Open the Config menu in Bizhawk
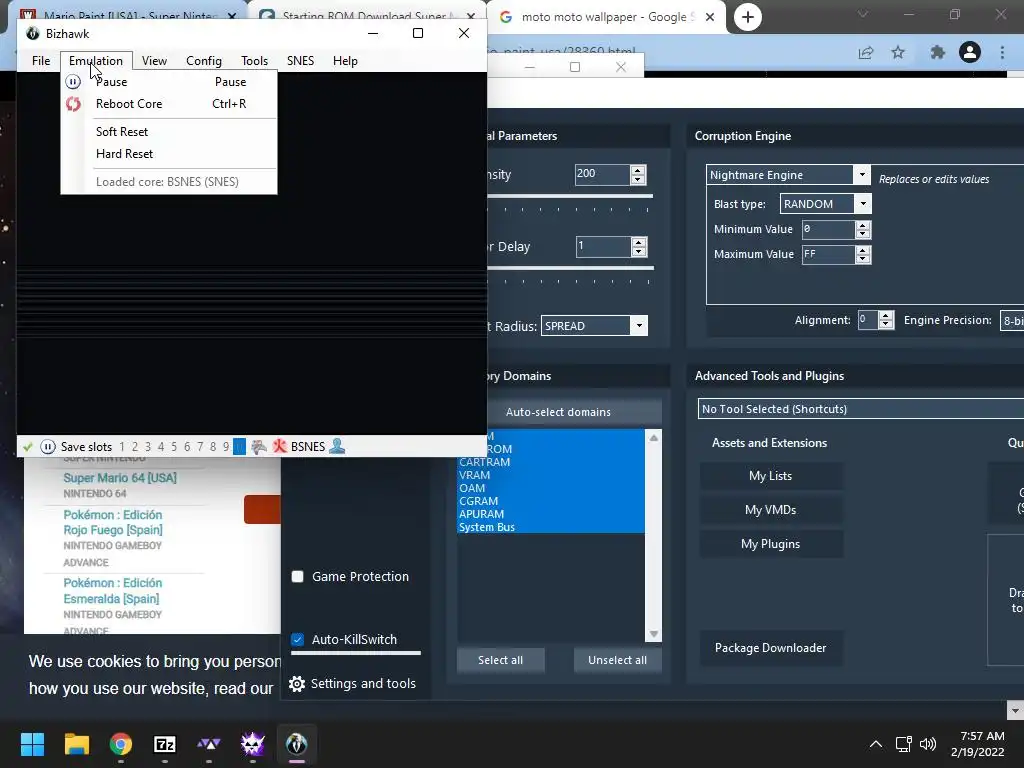The image size is (1024, 768). (204, 61)
